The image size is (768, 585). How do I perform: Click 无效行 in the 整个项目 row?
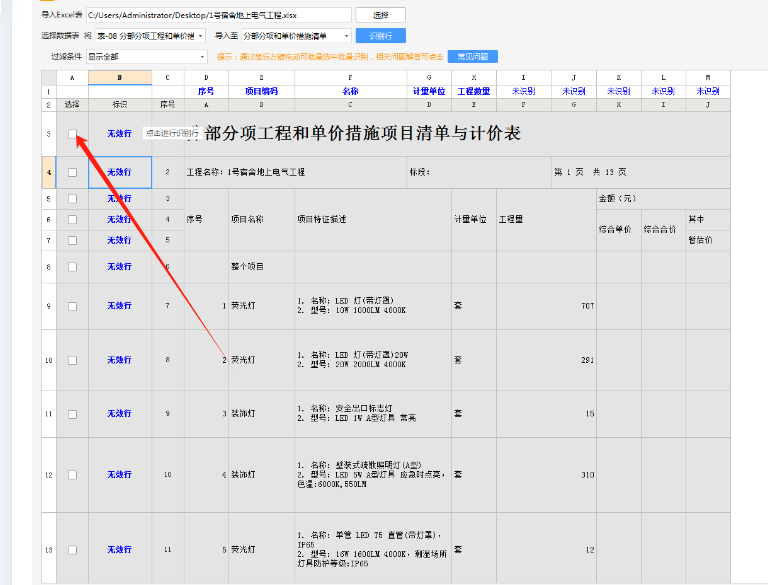[120, 267]
